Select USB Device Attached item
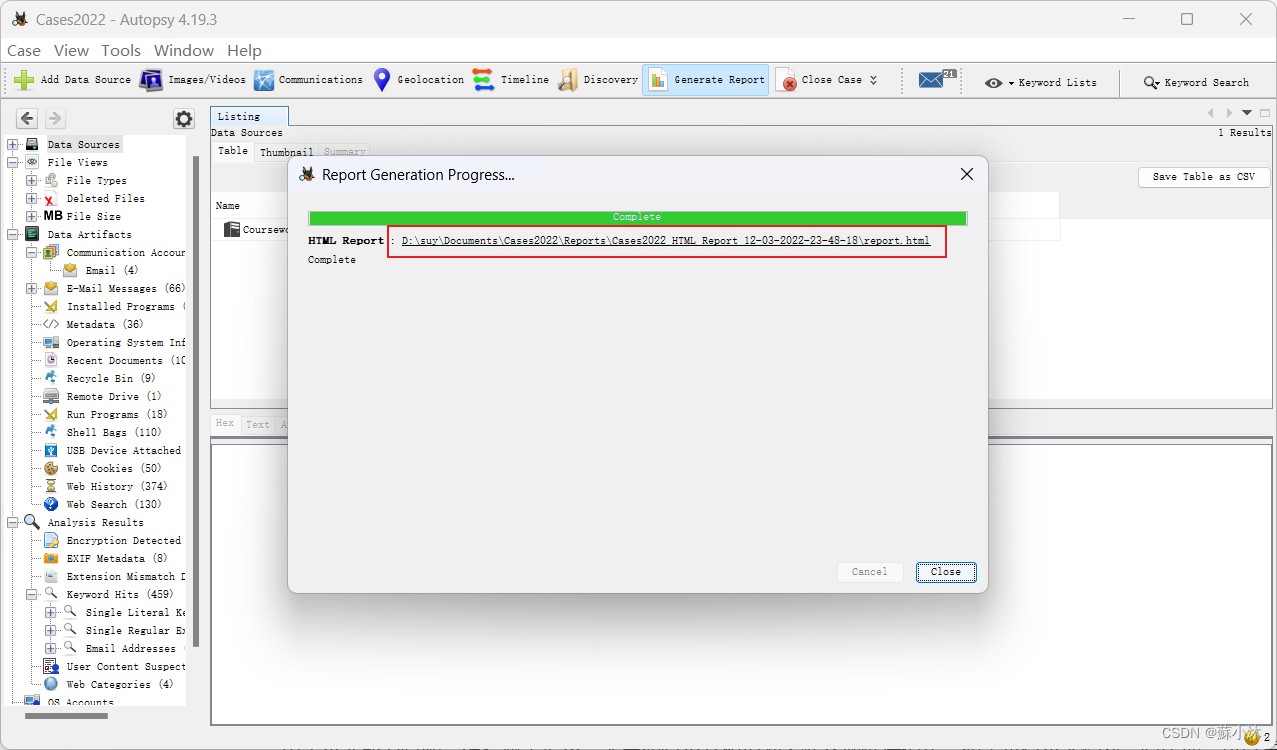This screenshot has width=1277, height=750. point(124,451)
